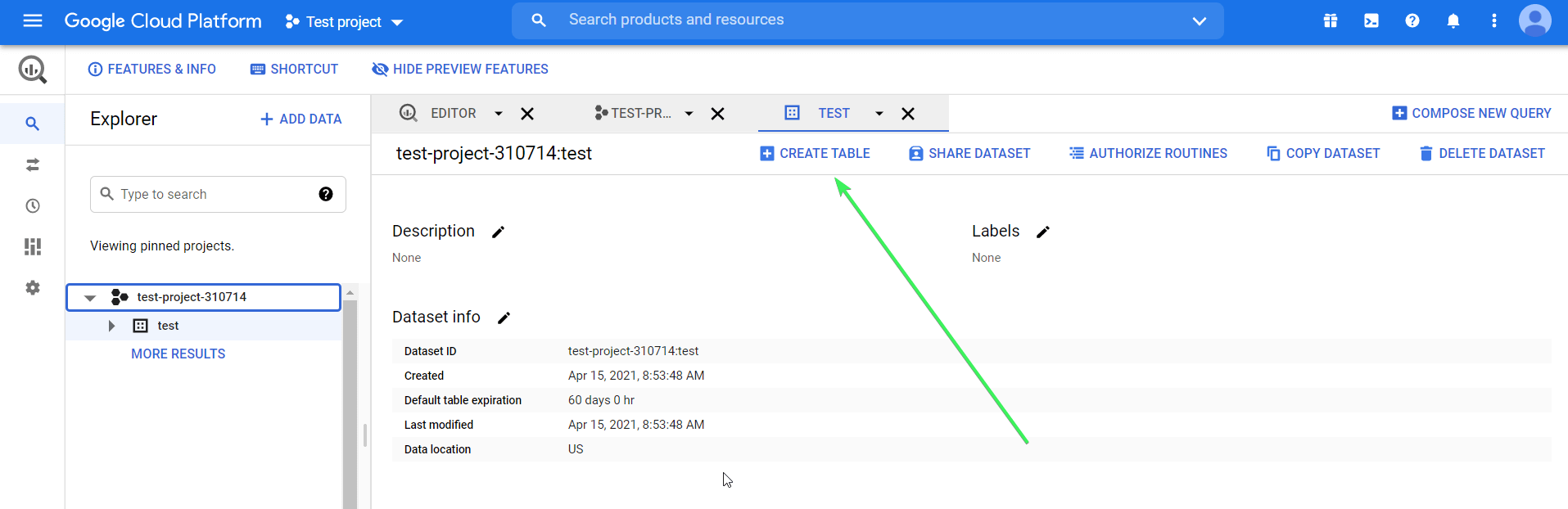This screenshot has height=509, width=1568.
Task: Click the project icon beside test-project-310714
Action: pyautogui.click(x=120, y=297)
